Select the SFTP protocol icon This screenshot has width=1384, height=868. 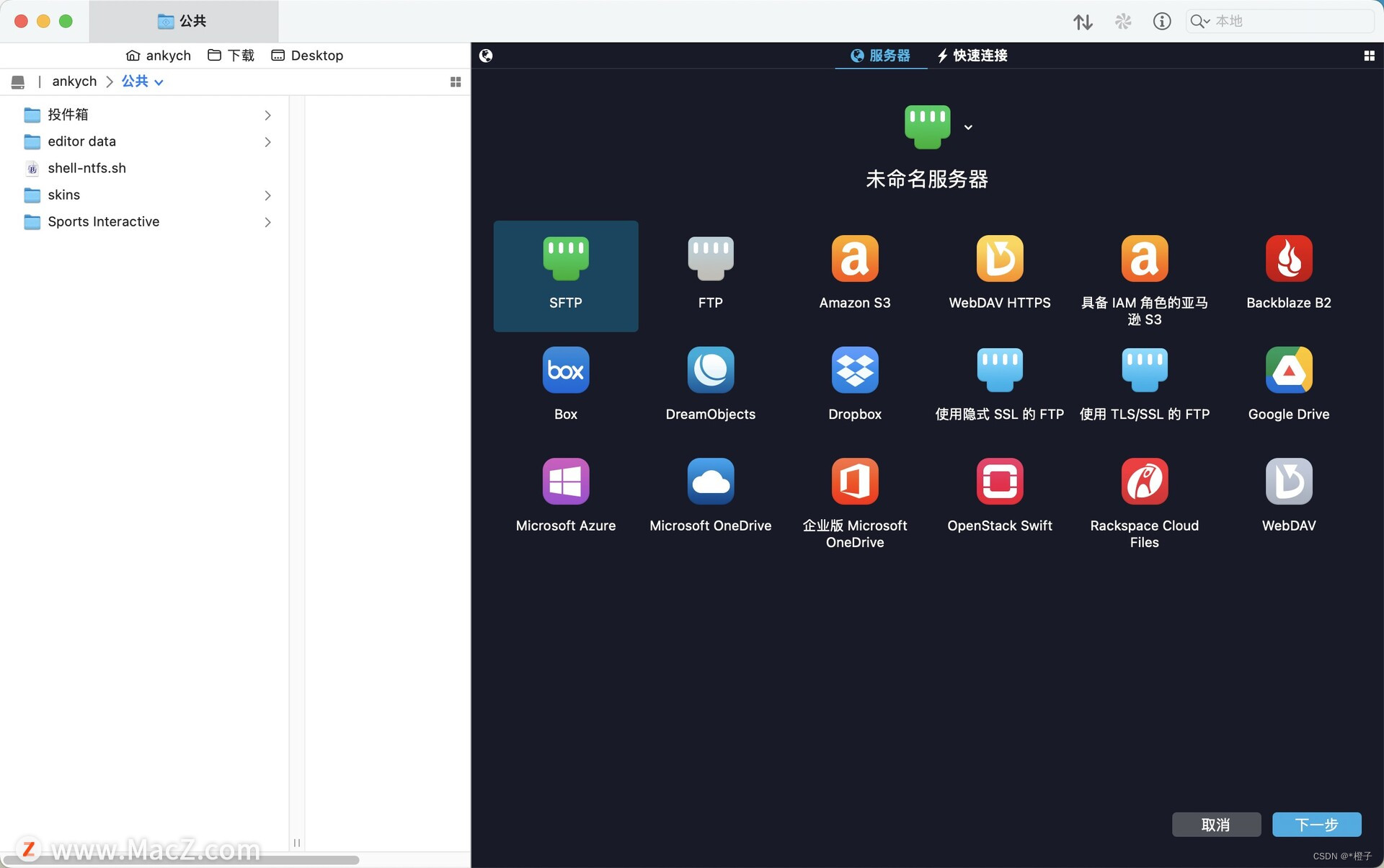pos(565,259)
